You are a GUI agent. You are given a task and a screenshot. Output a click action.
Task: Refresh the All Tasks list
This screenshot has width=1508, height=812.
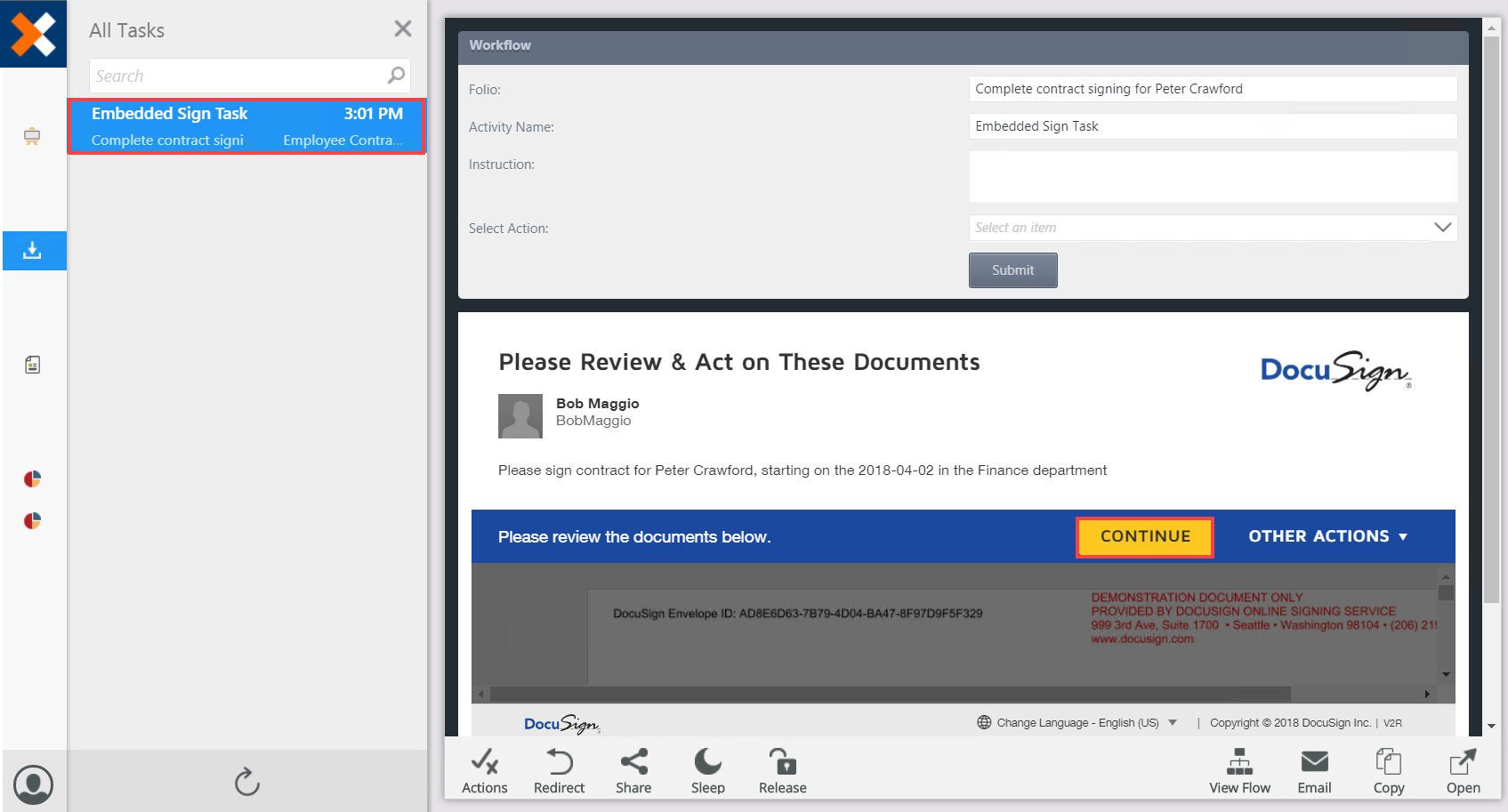pos(246,782)
